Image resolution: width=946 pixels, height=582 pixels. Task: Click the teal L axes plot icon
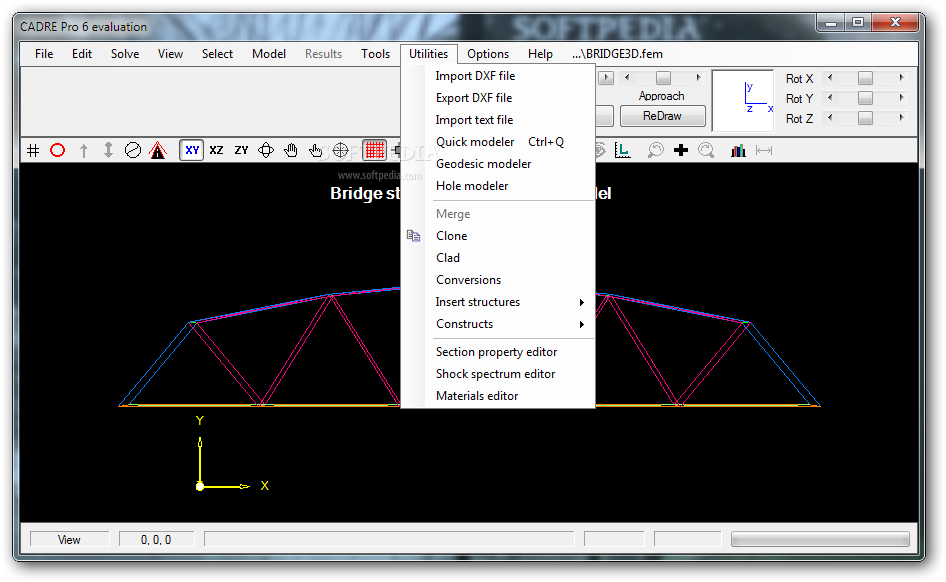[623, 150]
